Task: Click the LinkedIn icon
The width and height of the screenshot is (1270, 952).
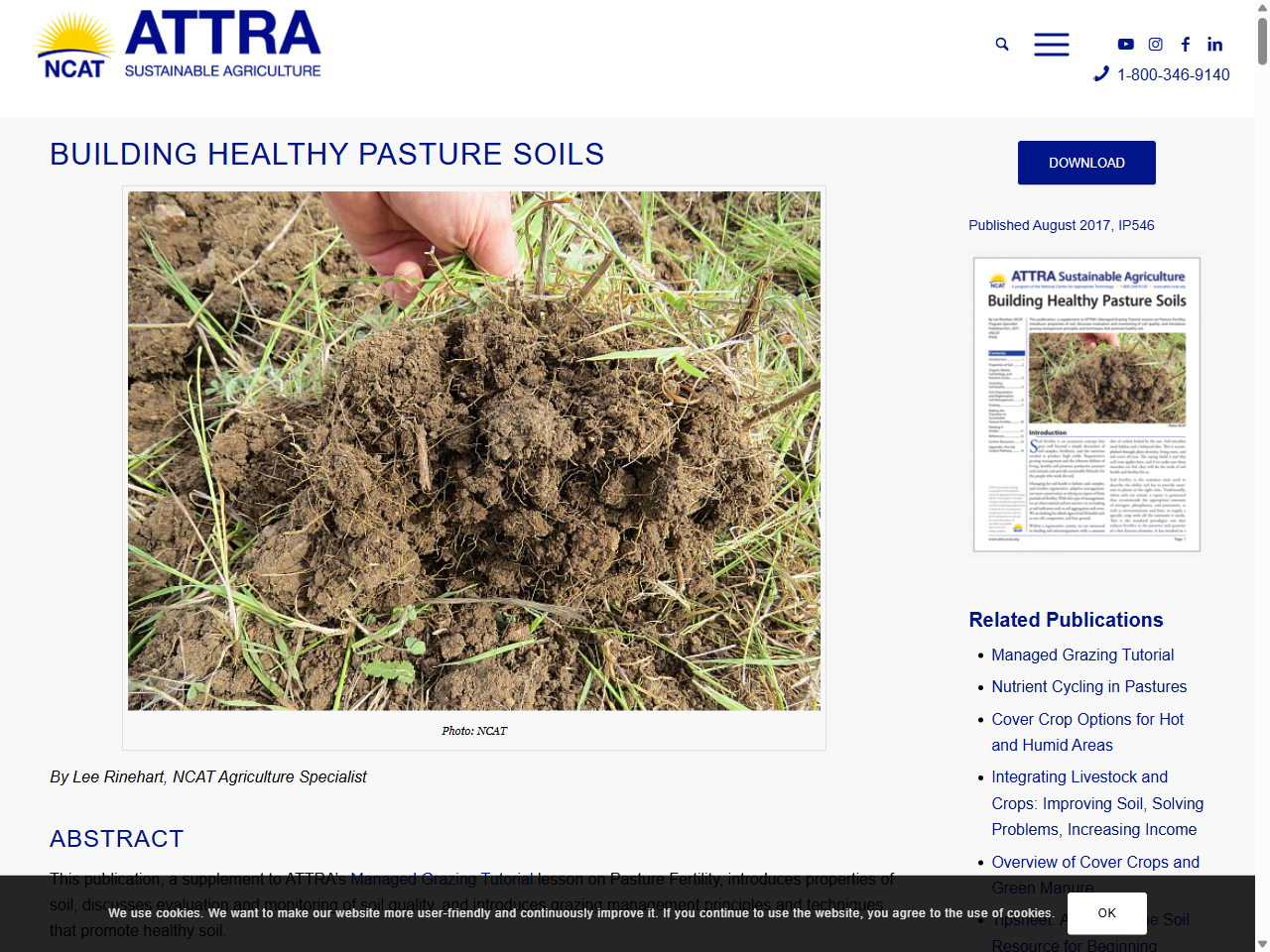Action: (1214, 44)
